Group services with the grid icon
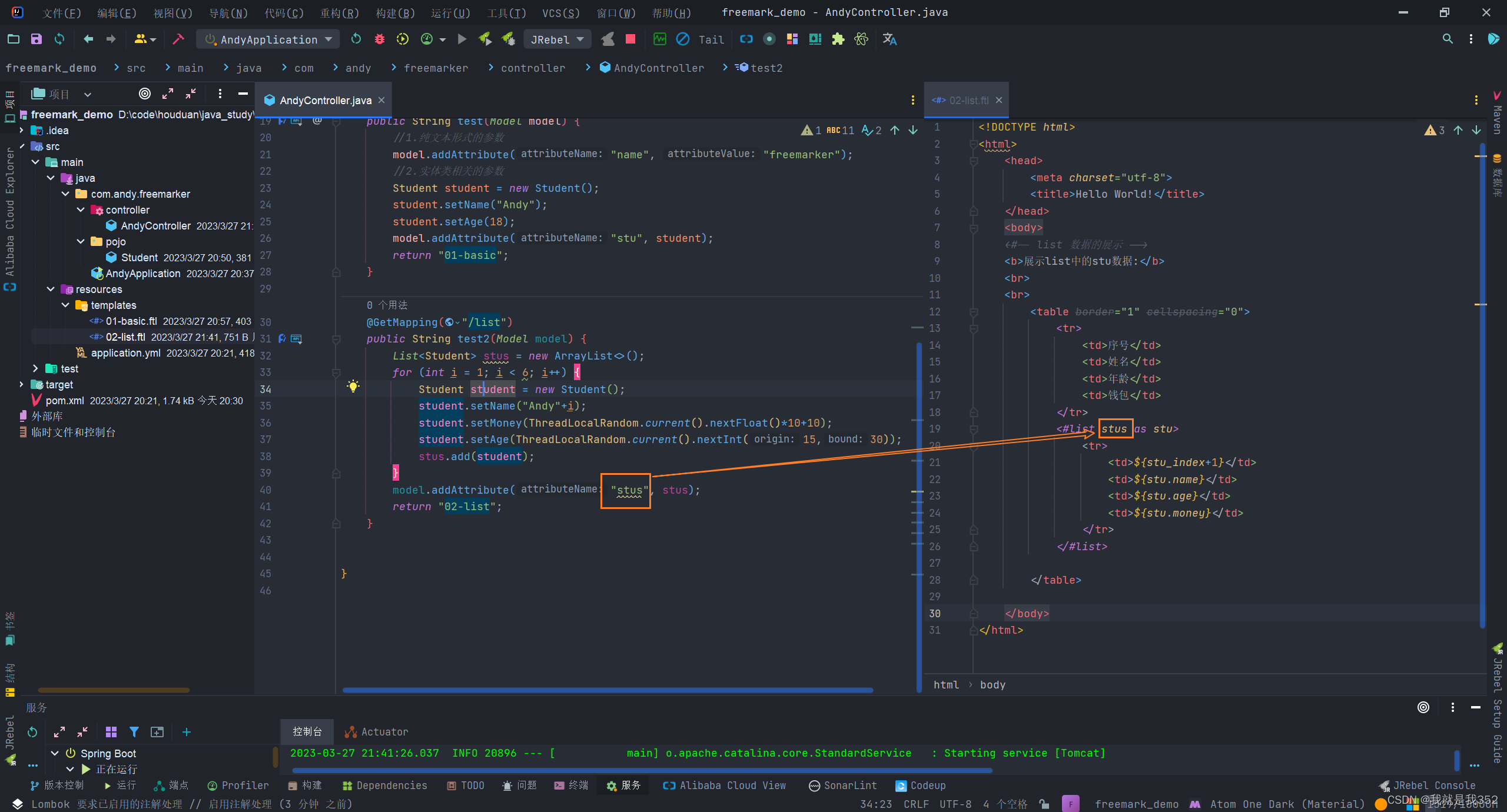Image resolution: width=1507 pixels, height=812 pixels. [x=111, y=732]
